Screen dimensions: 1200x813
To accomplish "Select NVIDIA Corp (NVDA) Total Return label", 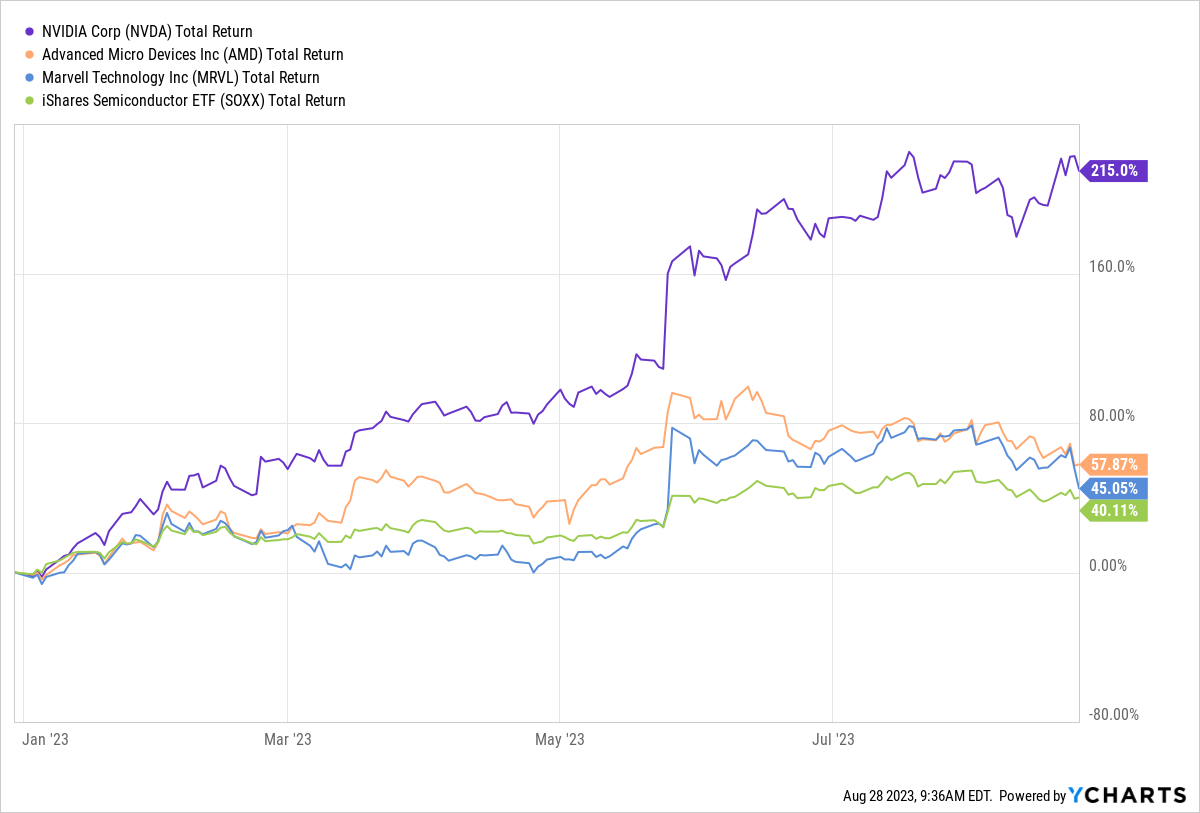I will pyautogui.click(x=147, y=32).
